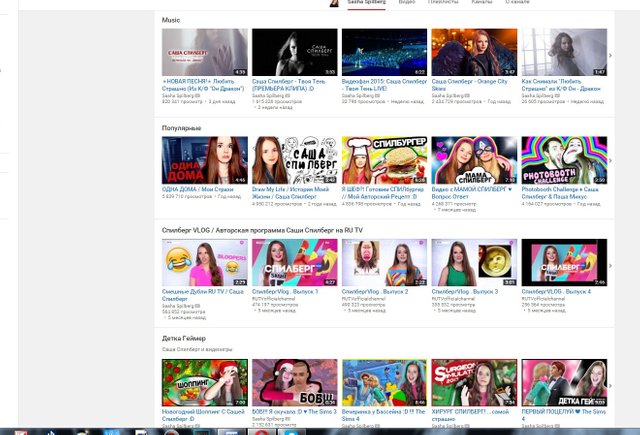Screen dimensions: 640x435
Task: Open the СпилбергVlog Выпуск 2 thumbnail
Action: pyautogui.click(x=384, y=262)
